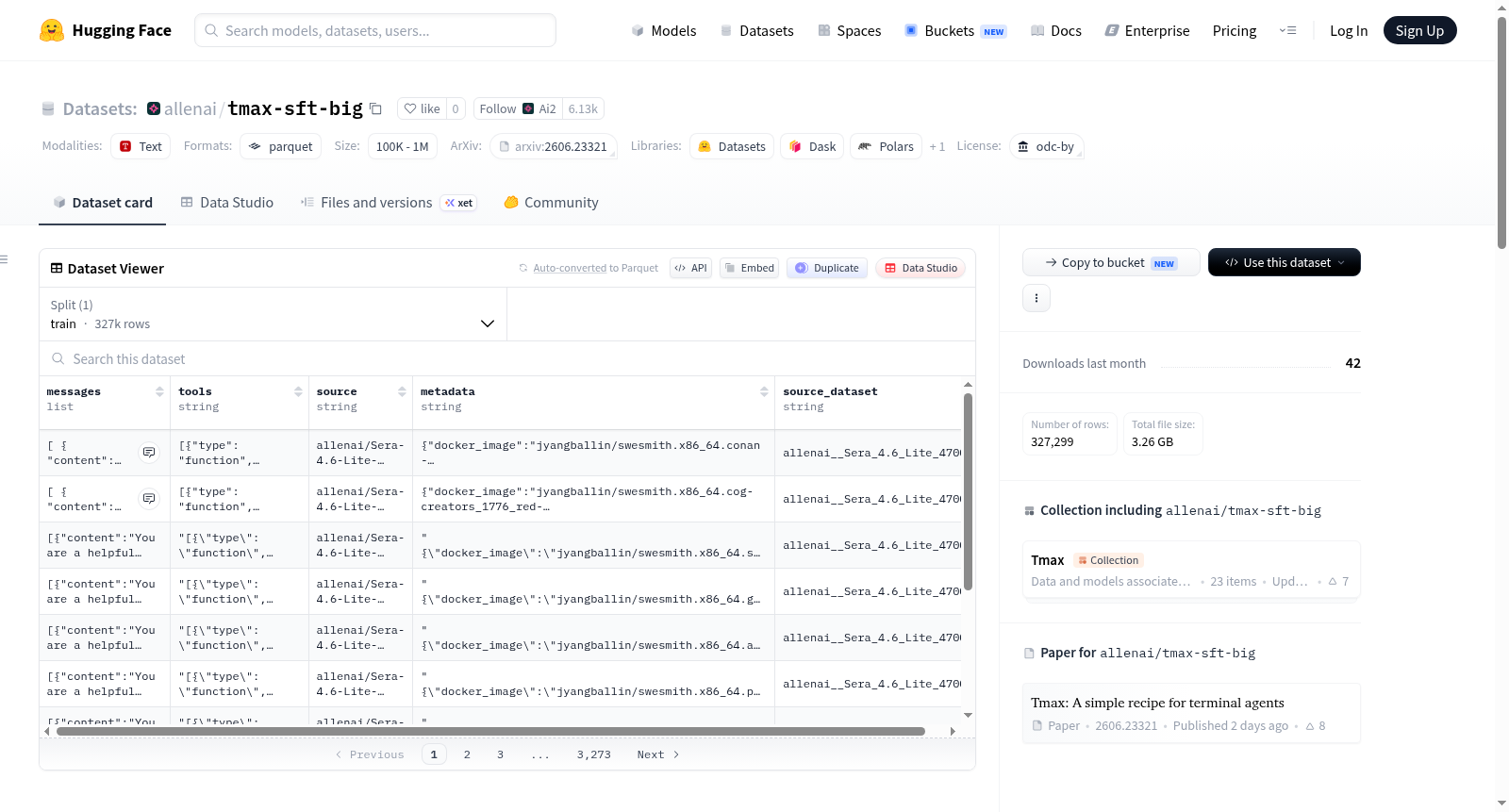Follow the Ai2 organization
The image size is (1509, 812).
518,108
